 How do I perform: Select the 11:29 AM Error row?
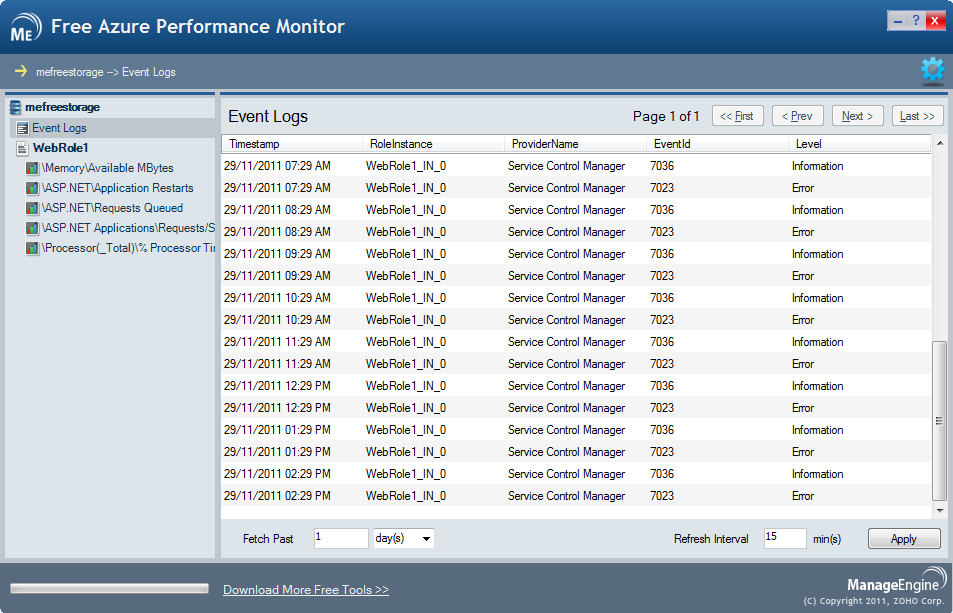576,364
